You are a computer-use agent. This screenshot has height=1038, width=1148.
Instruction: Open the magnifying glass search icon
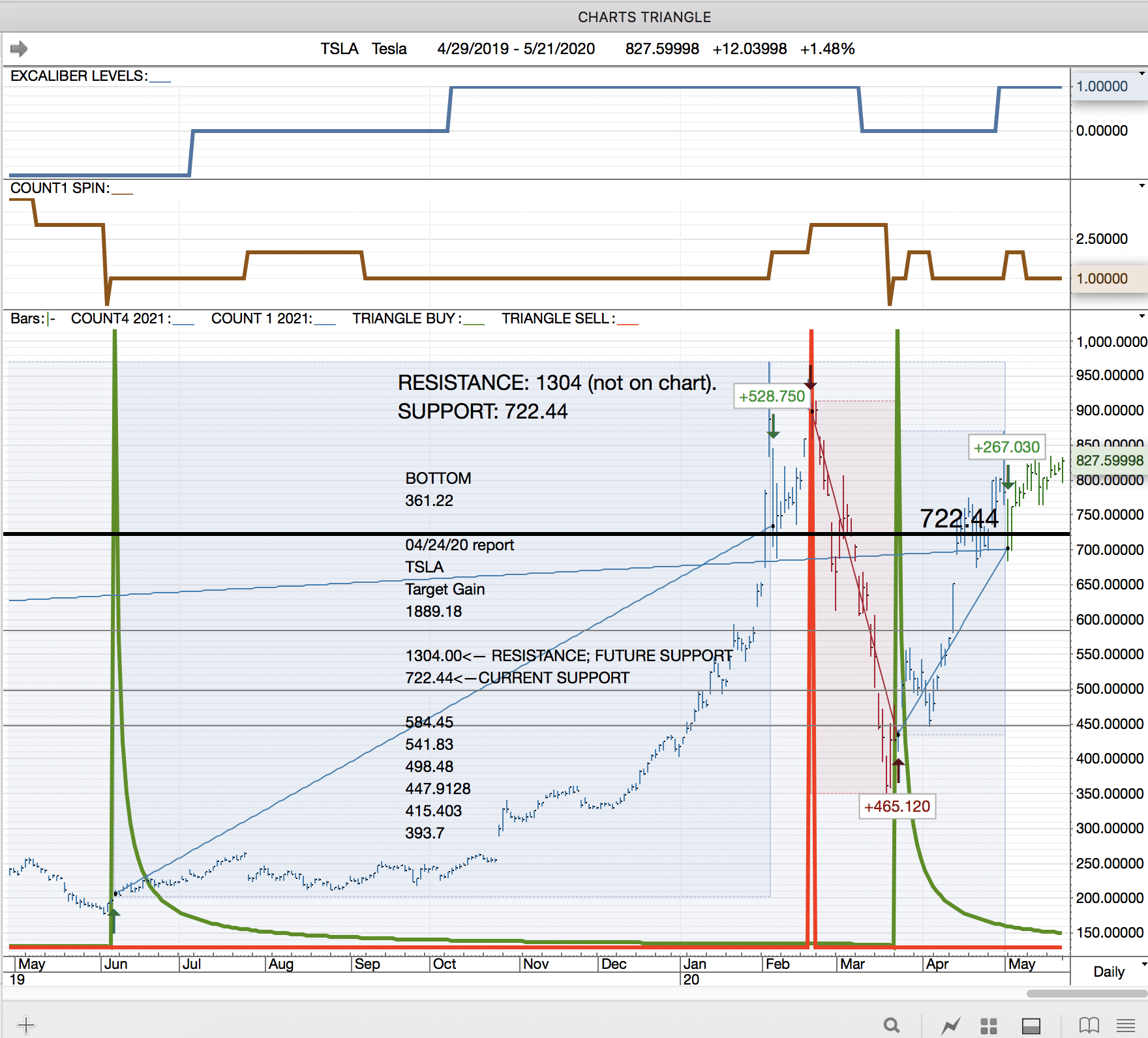892,1026
